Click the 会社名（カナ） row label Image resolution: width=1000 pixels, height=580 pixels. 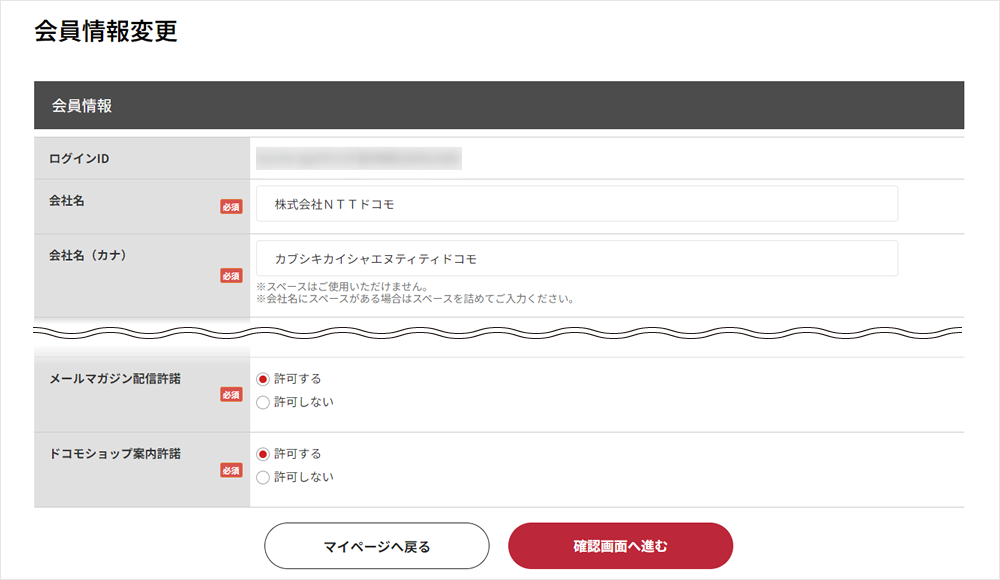(x=88, y=255)
